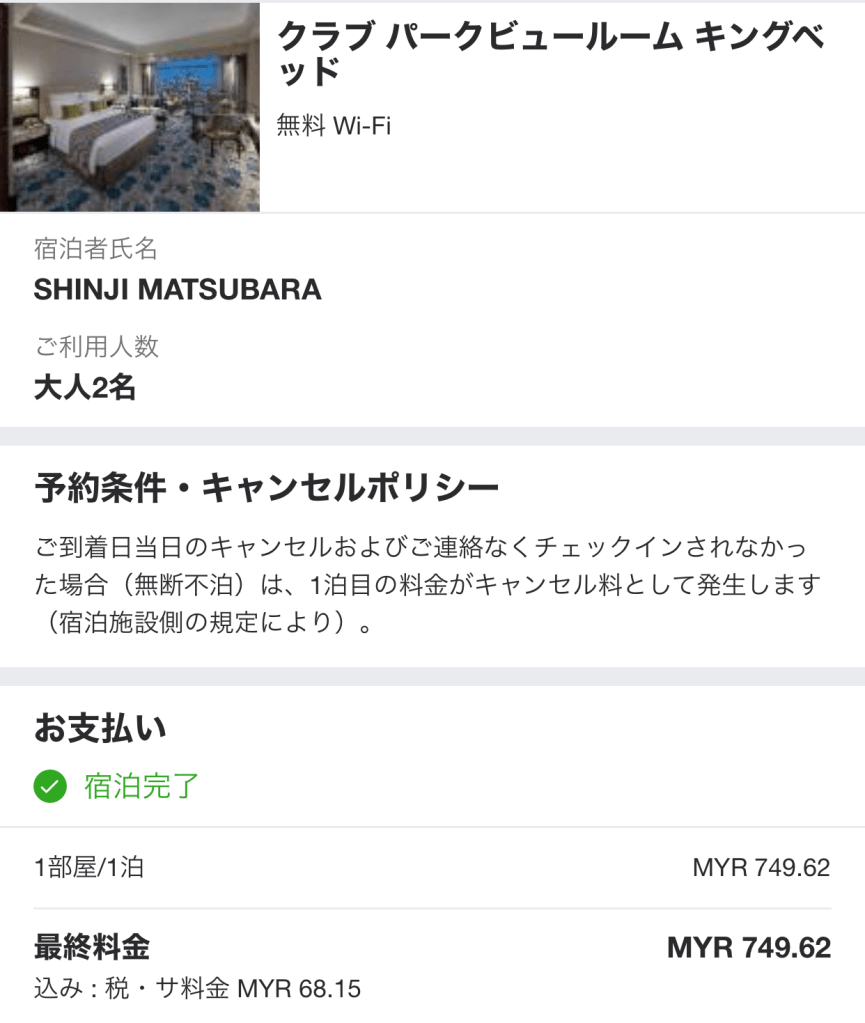The image size is (865, 1023).
Task: Select the クラブ パークビュールーム キングベッド room title
Action: pos(551,54)
